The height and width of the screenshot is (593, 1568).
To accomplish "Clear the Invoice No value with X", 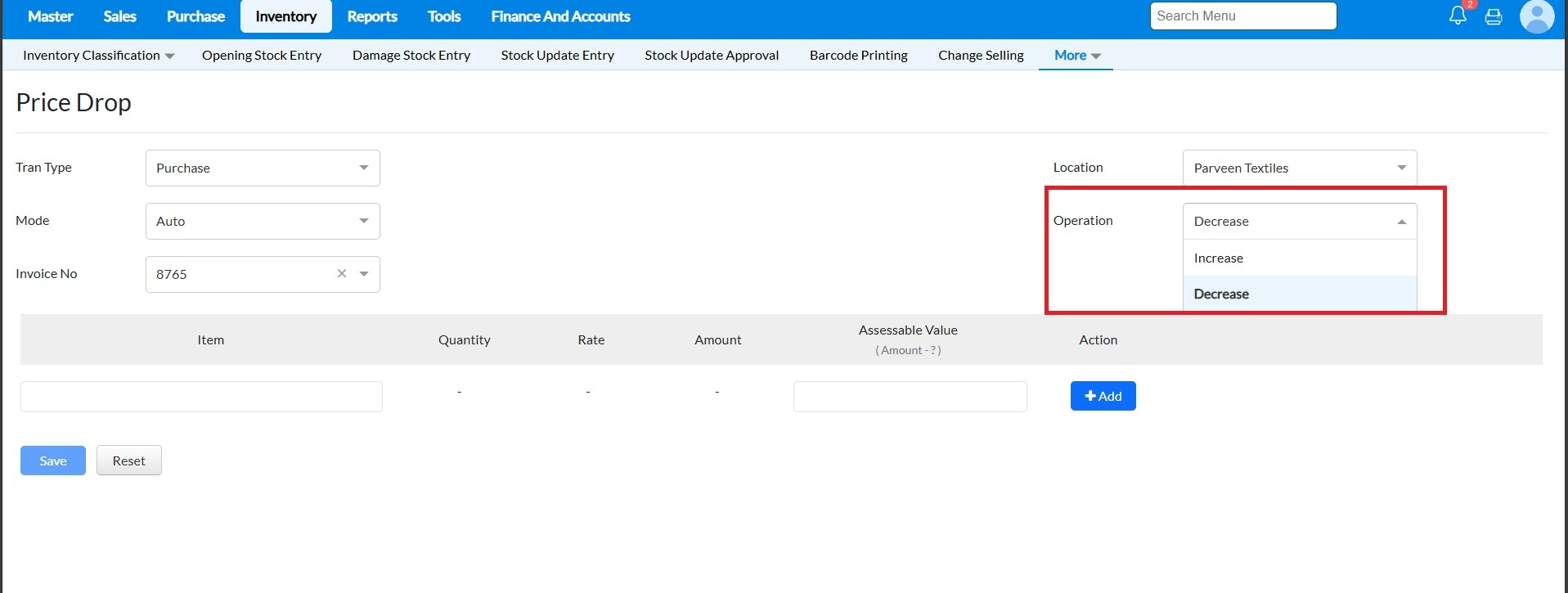I will [342, 274].
